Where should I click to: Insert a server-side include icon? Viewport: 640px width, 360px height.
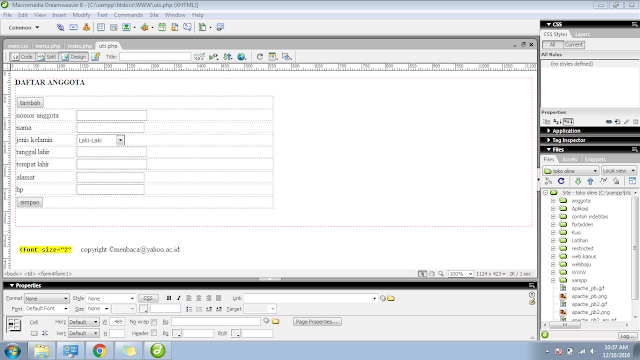point(175,27)
